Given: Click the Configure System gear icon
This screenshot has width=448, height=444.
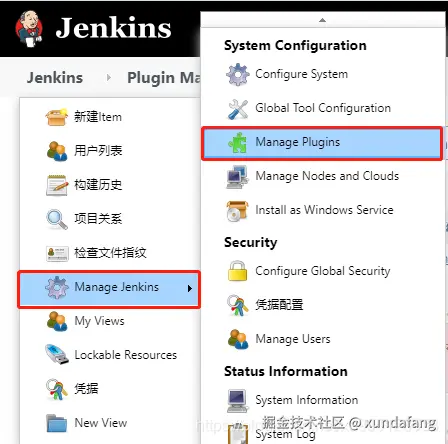Looking at the screenshot, I should (237, 74).
